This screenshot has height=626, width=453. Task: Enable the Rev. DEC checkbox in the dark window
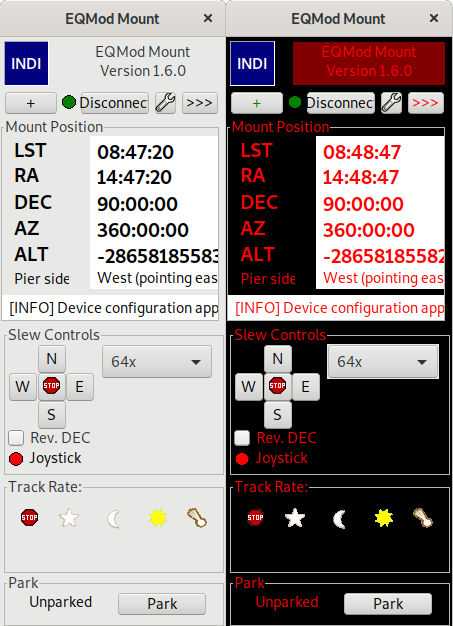tap(242, 438)
